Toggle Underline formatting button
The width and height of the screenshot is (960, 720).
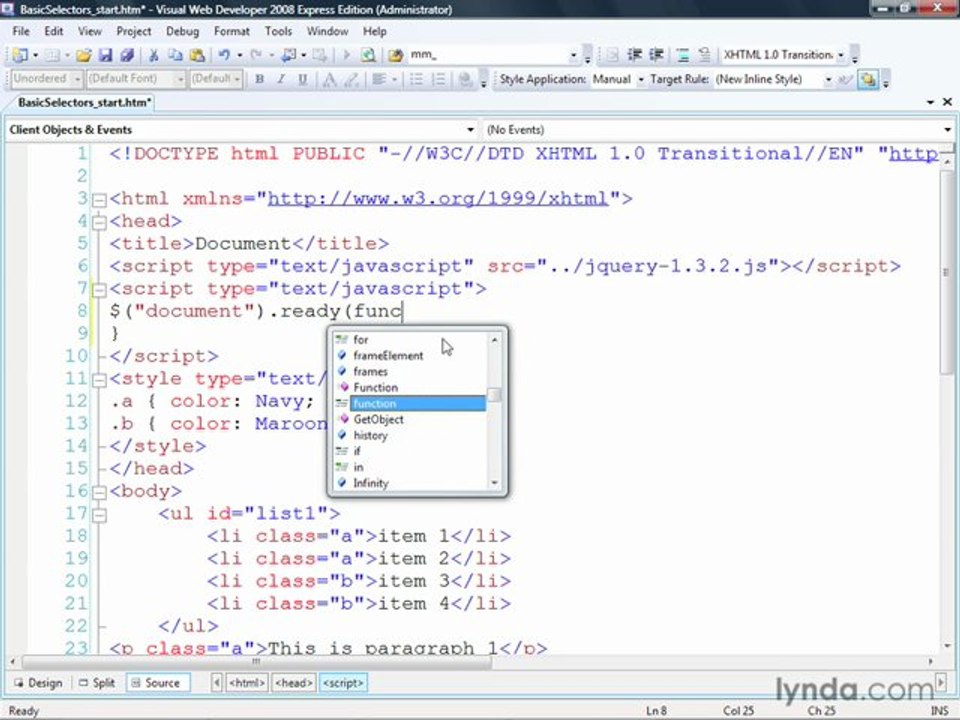click(302, 80)
